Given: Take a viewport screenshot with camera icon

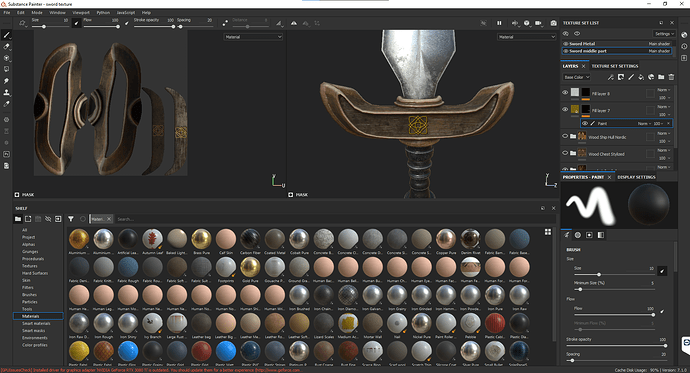Looking at the screenshot, I should tap(553, 23).
